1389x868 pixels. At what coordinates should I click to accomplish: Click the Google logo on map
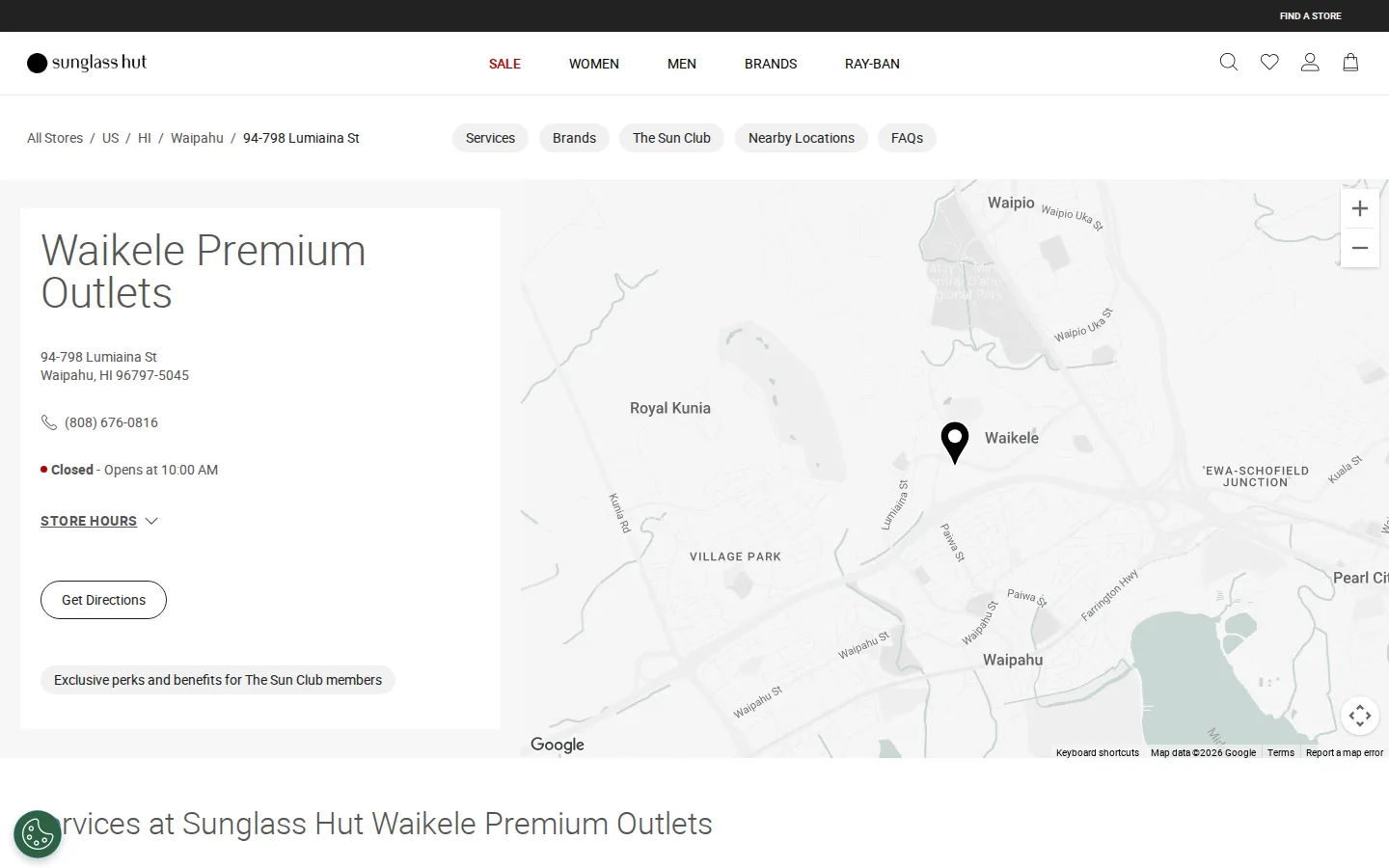(x=558, y=745)
